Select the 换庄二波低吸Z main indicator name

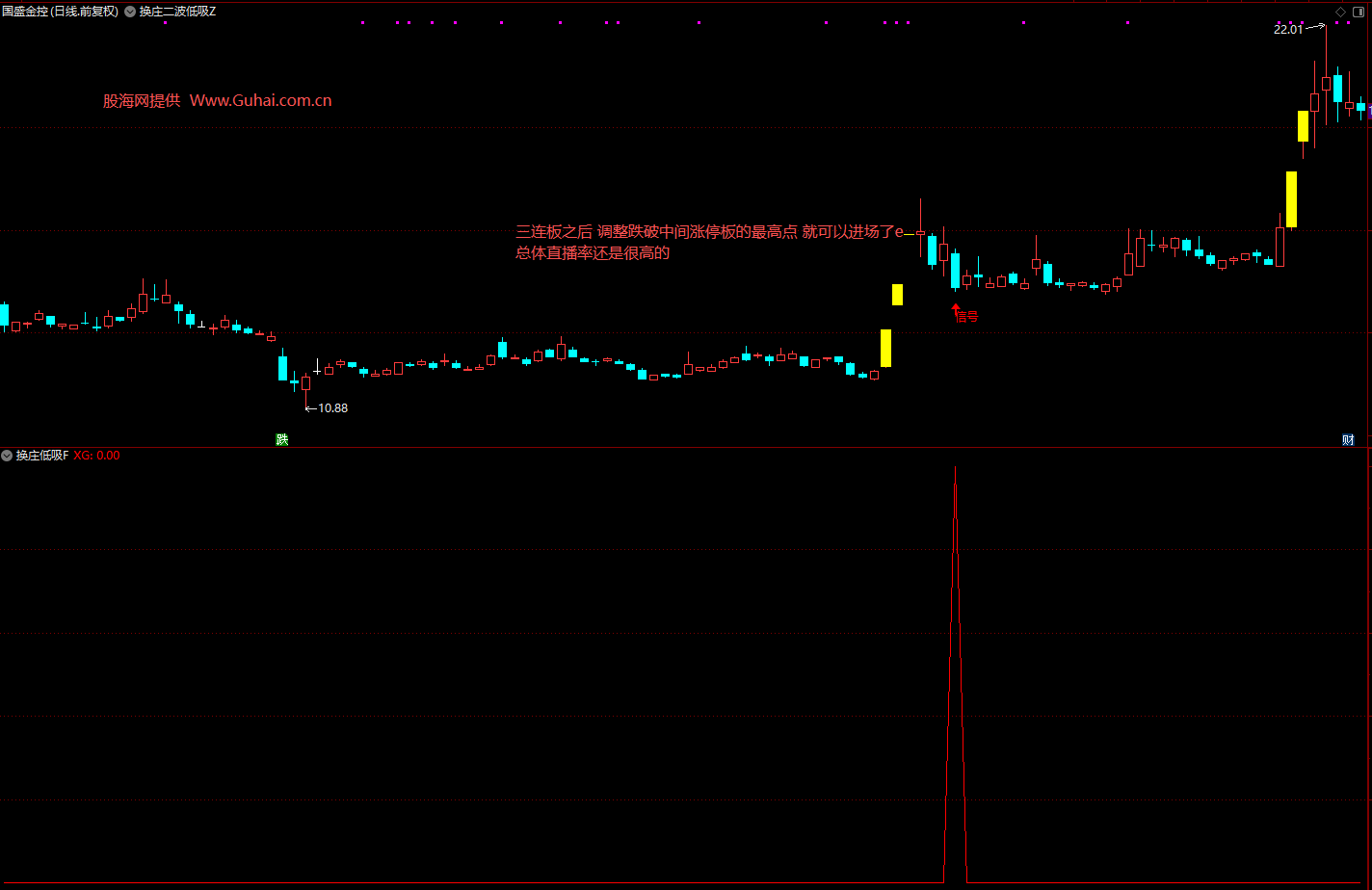point(177,12)
